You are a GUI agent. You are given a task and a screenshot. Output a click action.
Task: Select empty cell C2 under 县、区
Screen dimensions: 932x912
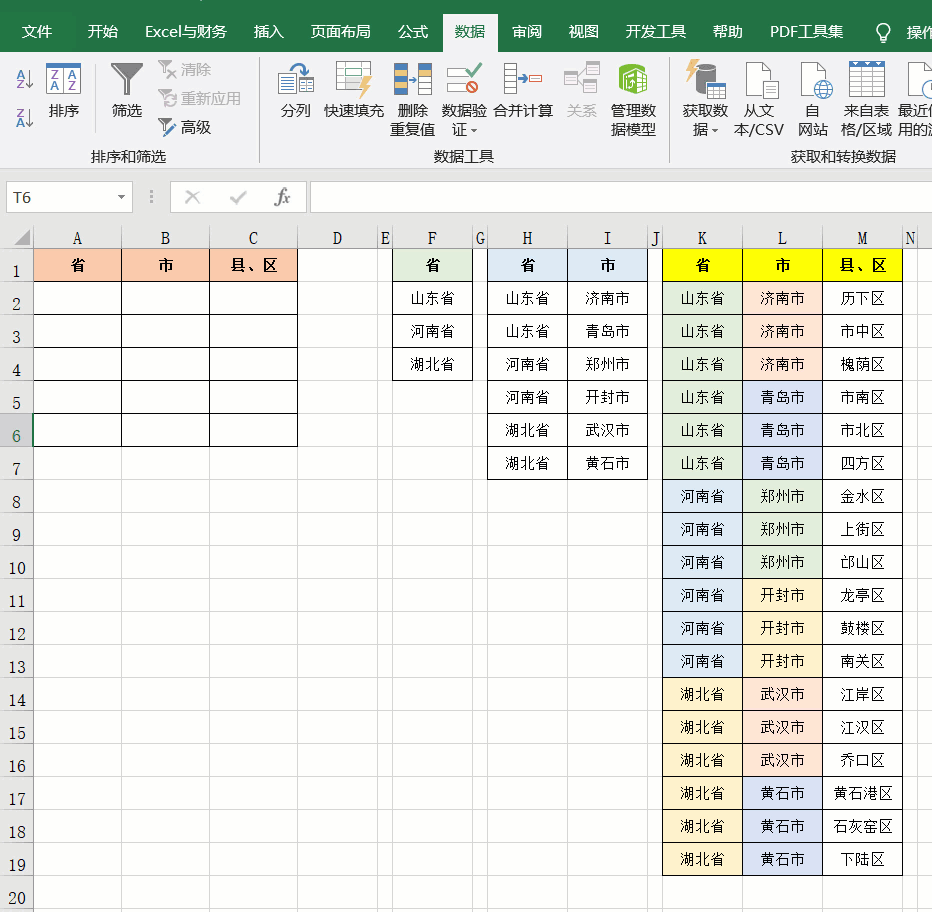point(253,298)
